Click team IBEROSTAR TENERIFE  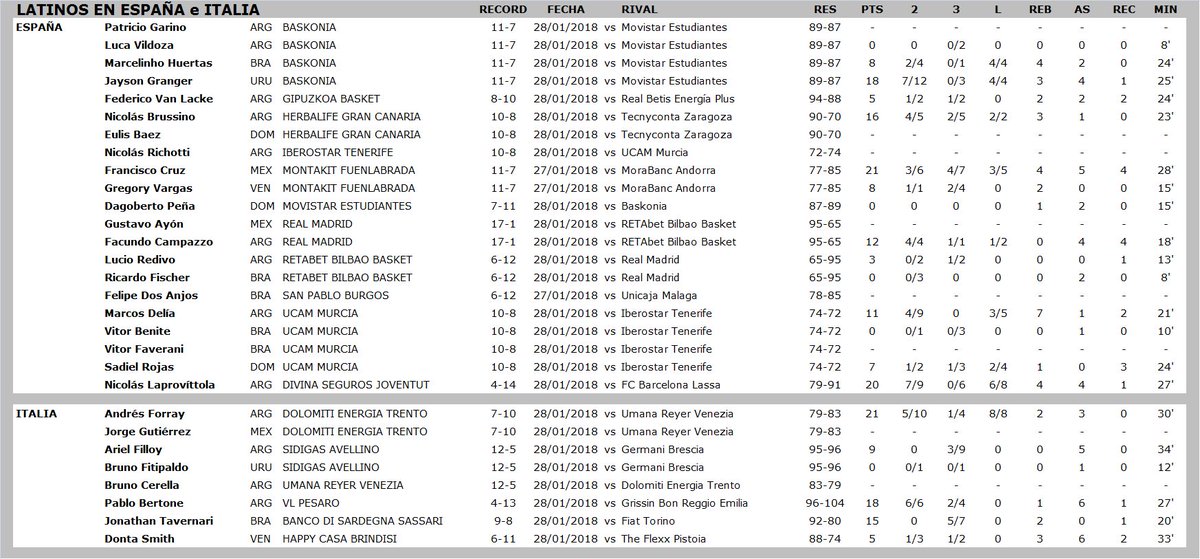339,151
